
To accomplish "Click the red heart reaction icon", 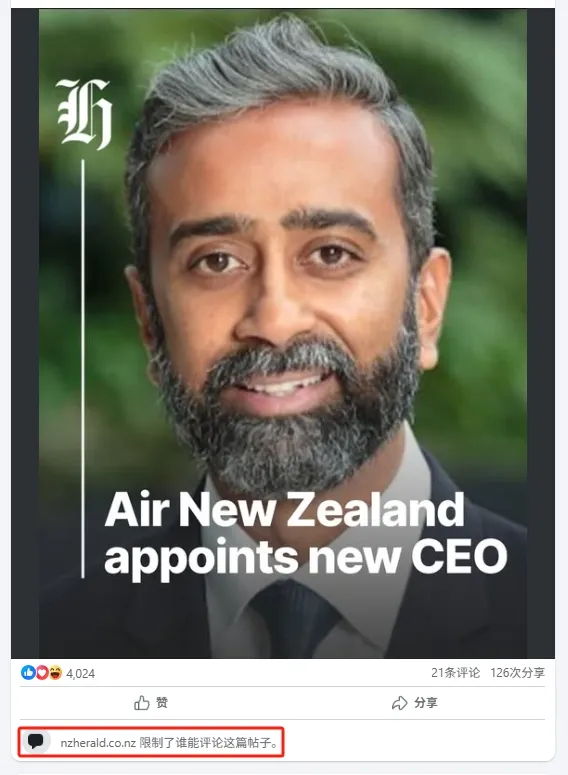I will pyautogui.click(x=42, y=672).
